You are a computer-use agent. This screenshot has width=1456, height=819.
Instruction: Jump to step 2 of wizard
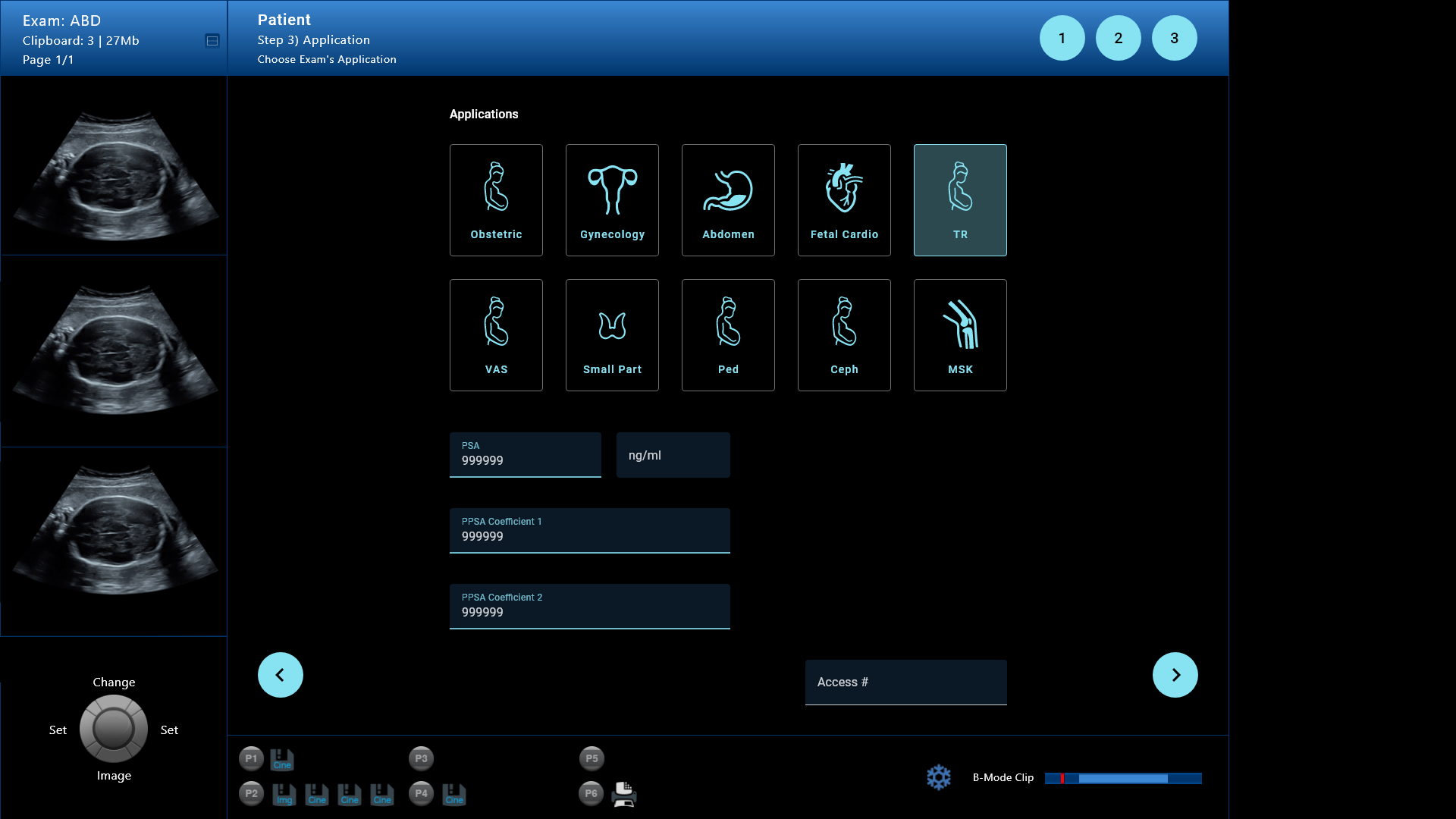point(1118,38)
